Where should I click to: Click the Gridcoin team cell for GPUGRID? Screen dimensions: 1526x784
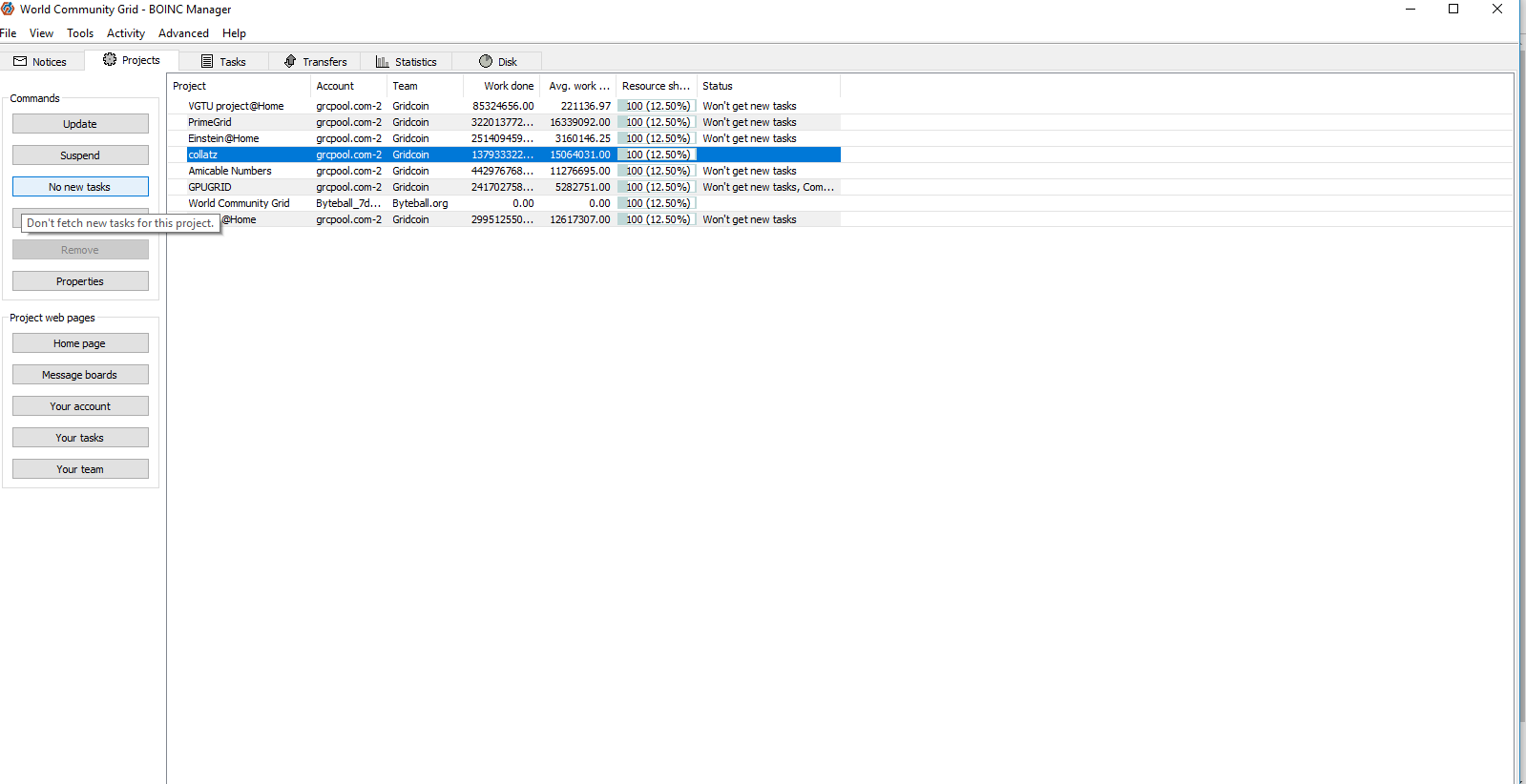click(x=410, y=187)
